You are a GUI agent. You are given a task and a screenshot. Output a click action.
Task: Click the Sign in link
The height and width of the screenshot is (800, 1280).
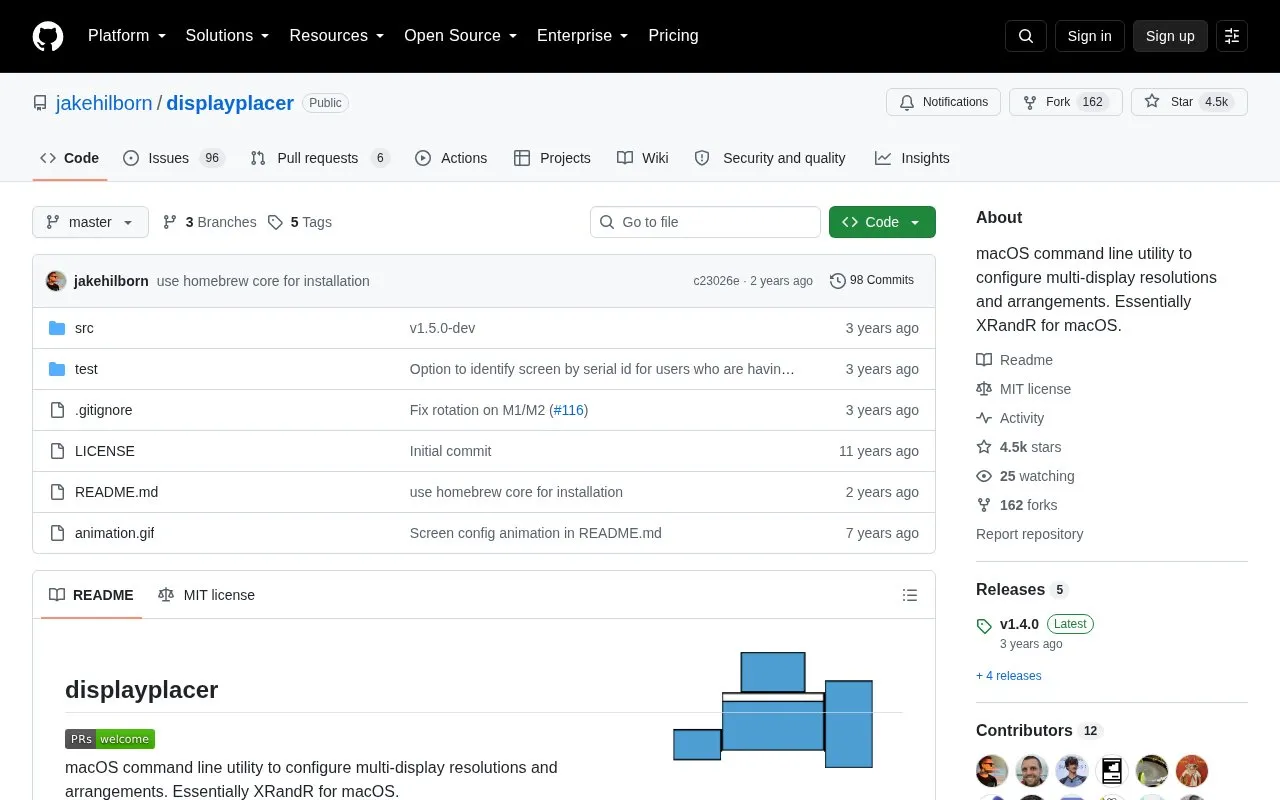point(1090,36)
